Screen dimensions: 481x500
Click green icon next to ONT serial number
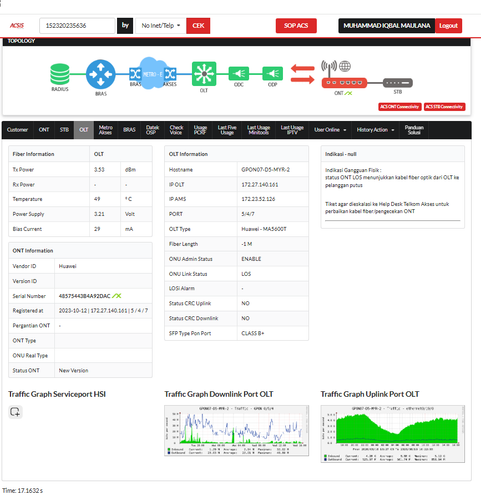(x=117, y=296)
